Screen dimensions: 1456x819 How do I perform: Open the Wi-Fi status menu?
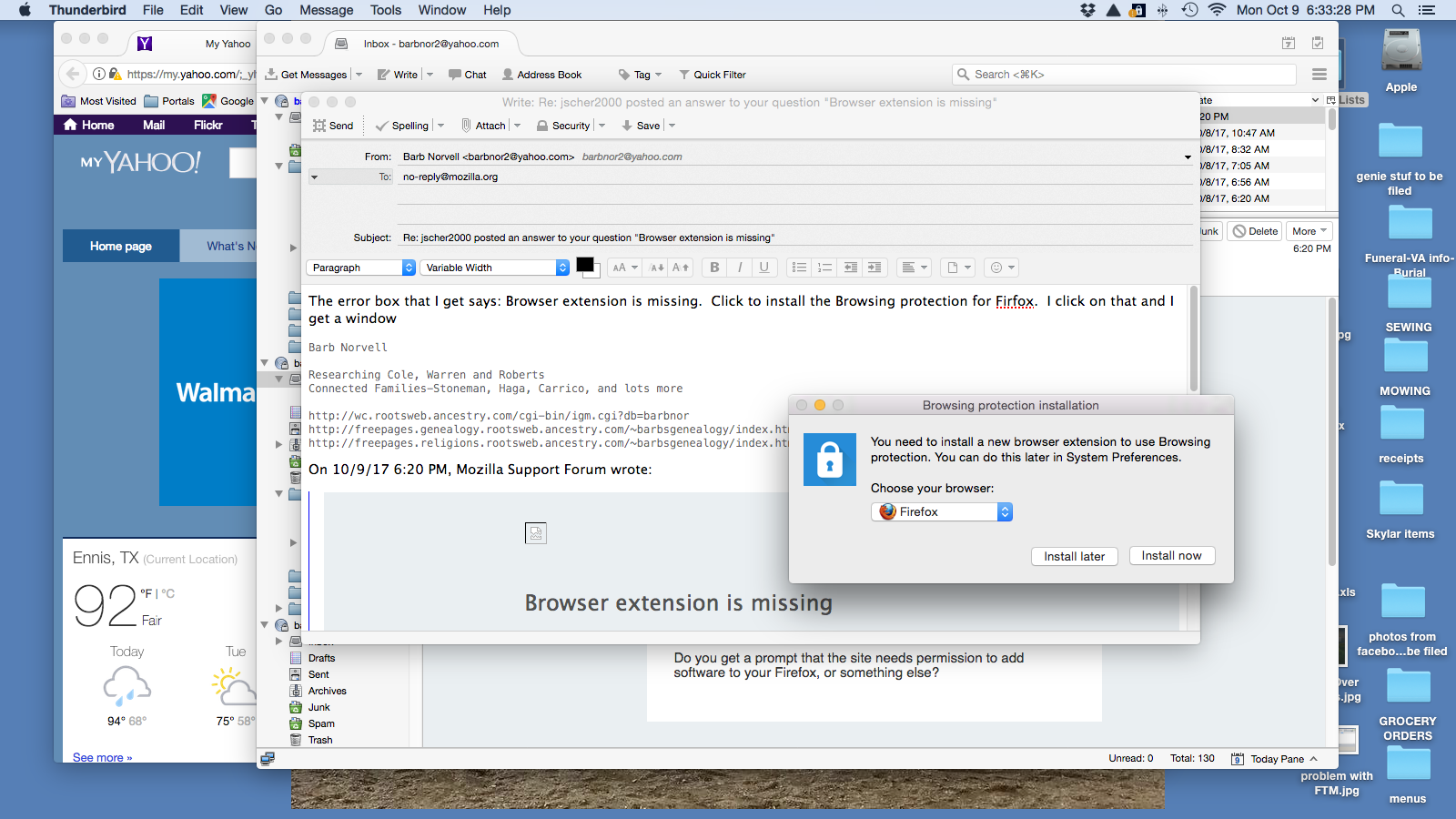[1218, 10]
